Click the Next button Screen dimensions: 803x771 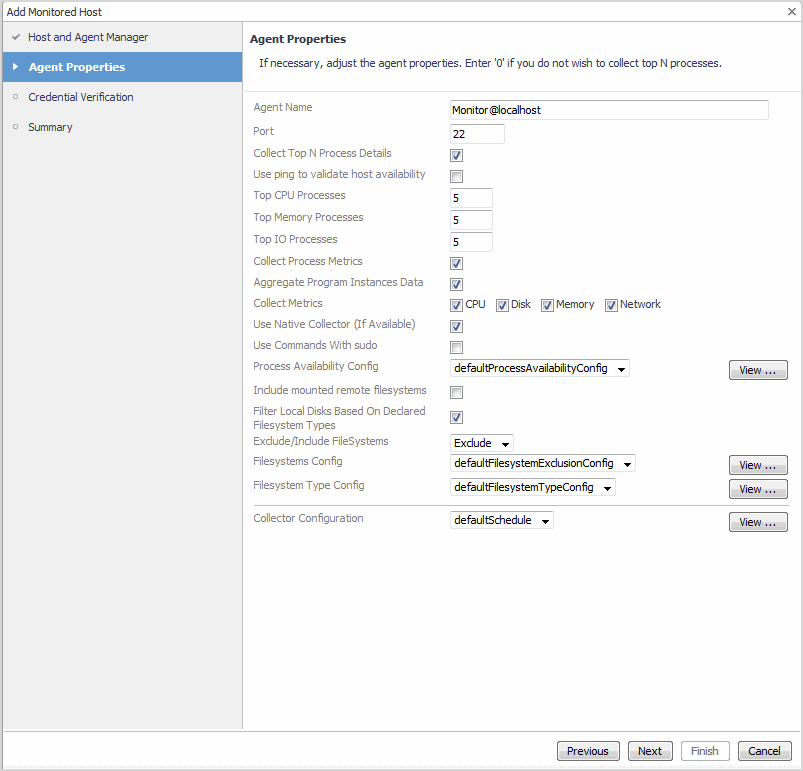tap(650, 751)
